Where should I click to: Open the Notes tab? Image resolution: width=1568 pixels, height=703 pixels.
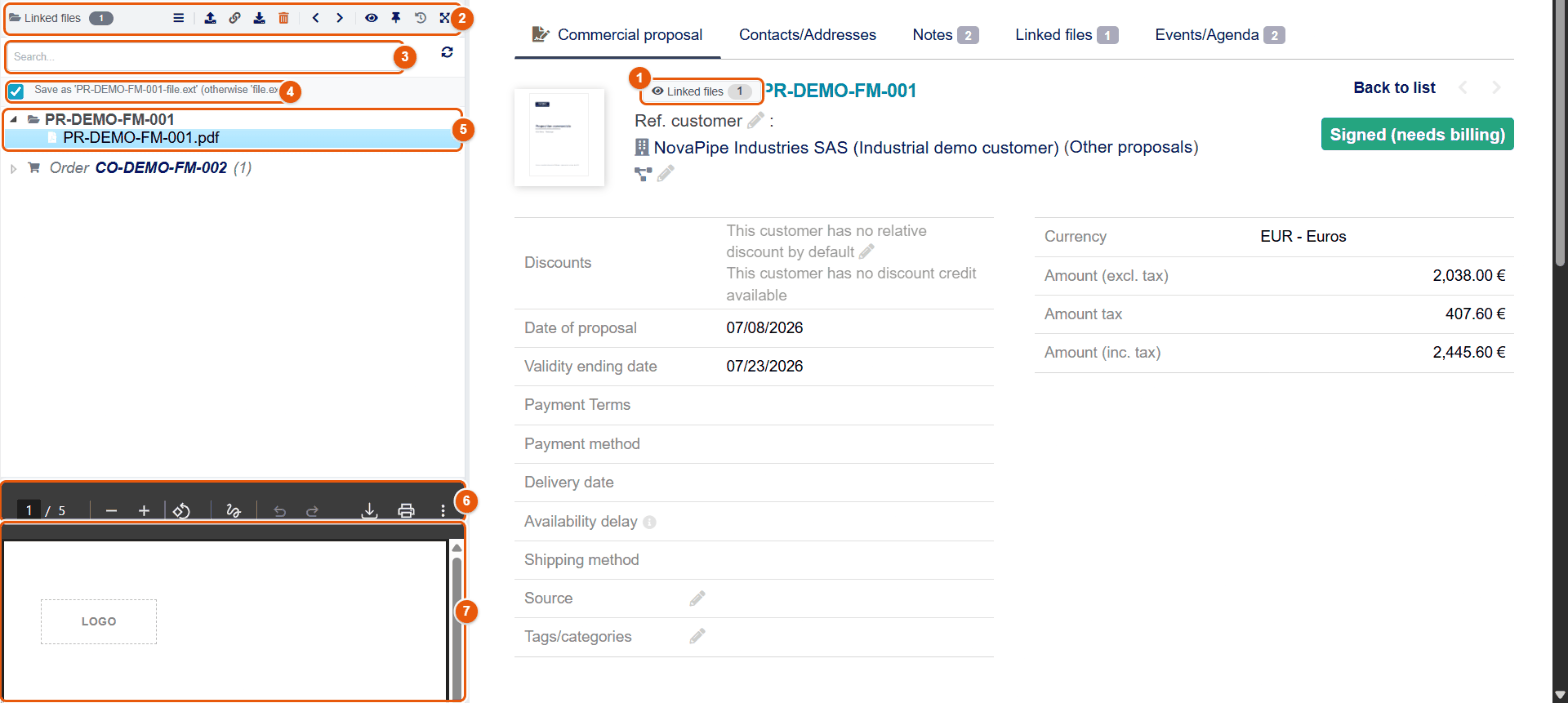click(945, 35)
